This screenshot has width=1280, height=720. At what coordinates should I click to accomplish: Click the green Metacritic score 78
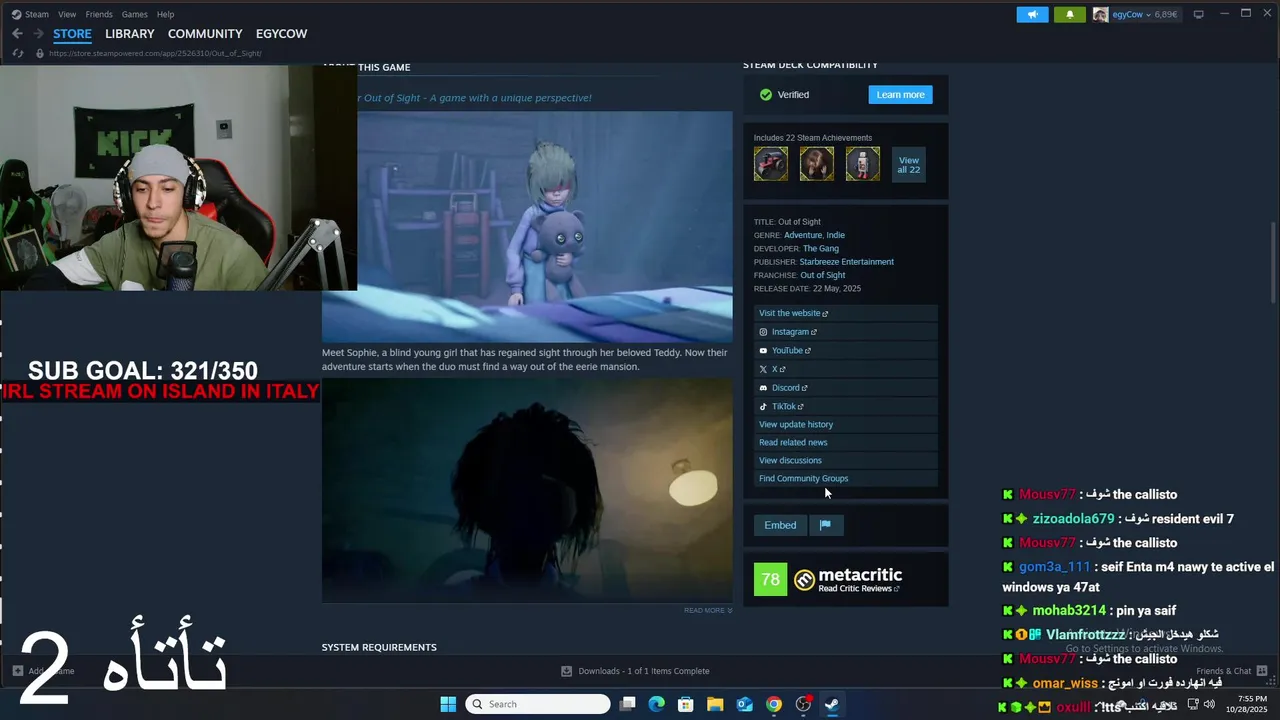770,579
